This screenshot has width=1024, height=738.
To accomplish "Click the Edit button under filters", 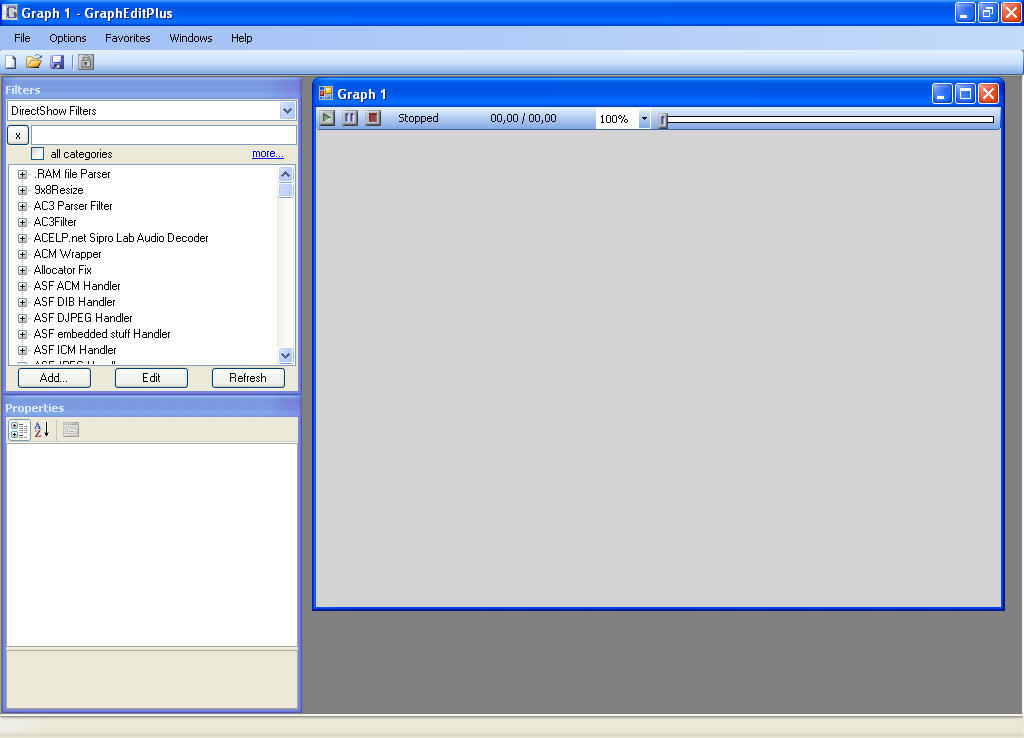I will coord(152,377).
